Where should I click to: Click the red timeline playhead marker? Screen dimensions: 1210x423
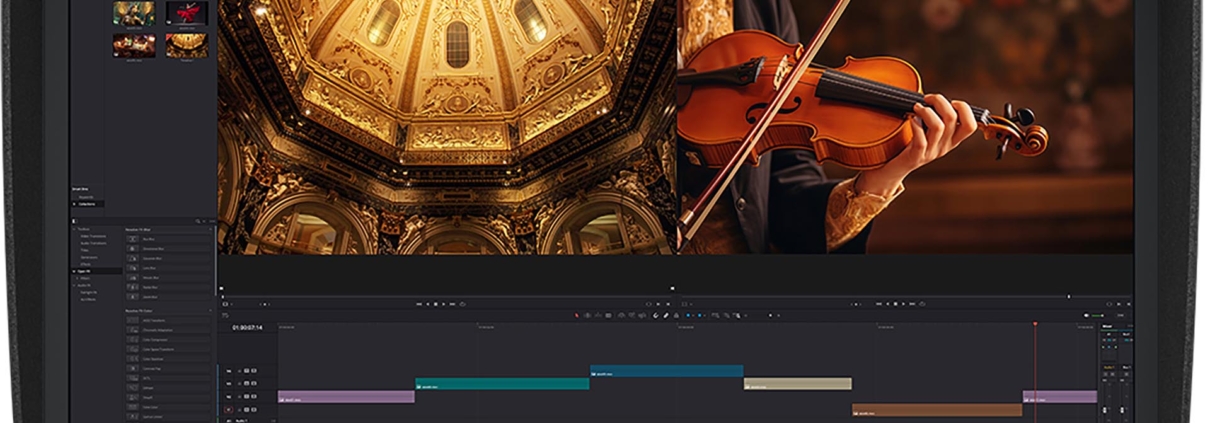(x=1035, y=324)
